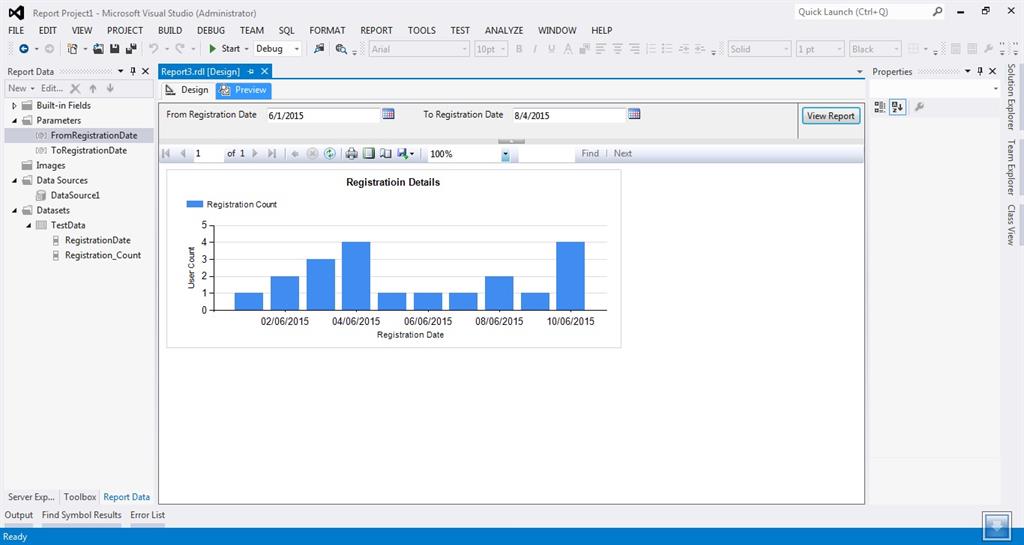1024x545 pixels.
Task: Switch to the Design tab
Action: point(187,90)
